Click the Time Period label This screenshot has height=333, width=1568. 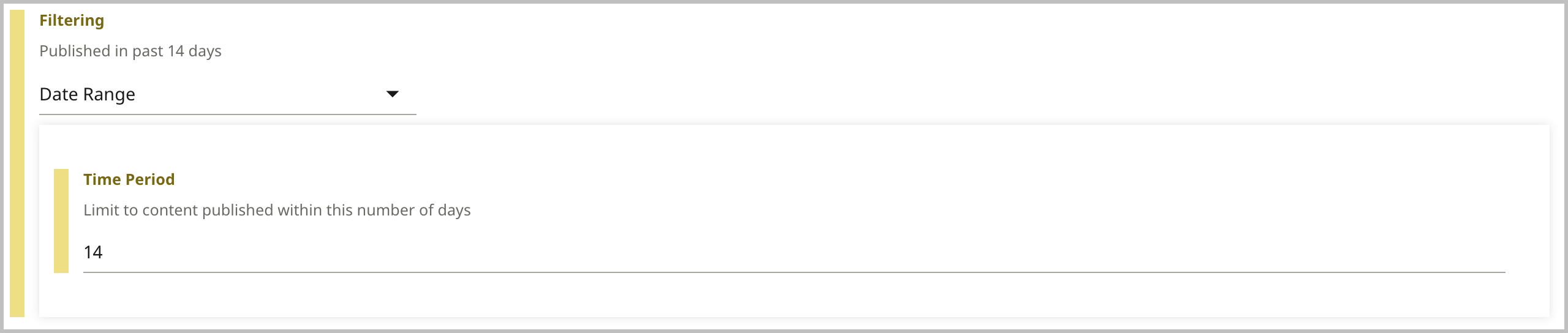[x=129, y=179]
